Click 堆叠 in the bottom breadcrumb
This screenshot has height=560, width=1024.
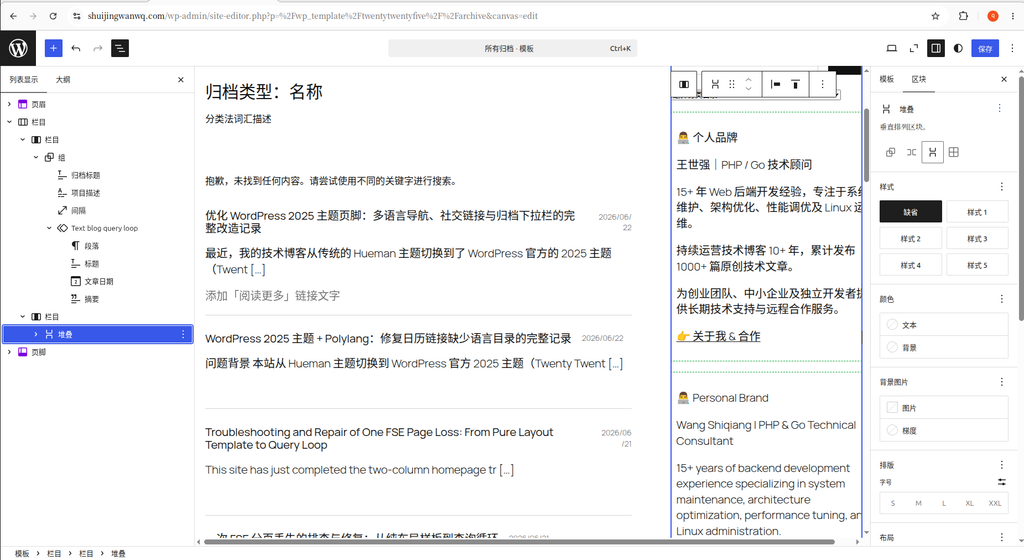[x=118, y=553]
